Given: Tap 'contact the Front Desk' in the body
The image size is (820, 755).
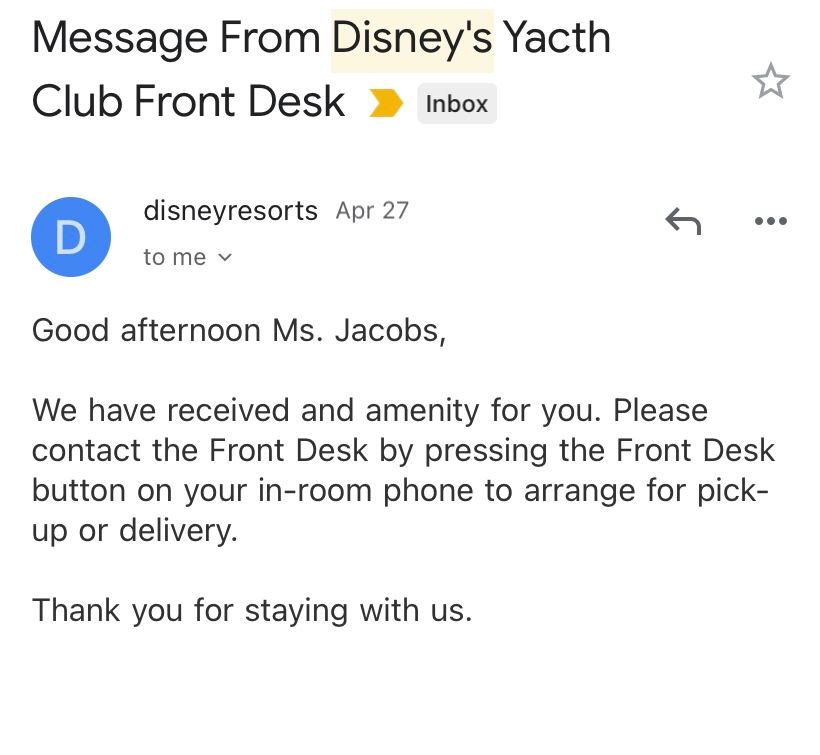Looking at the screenshot, I should pyautogui.click(x=200, y=451).
